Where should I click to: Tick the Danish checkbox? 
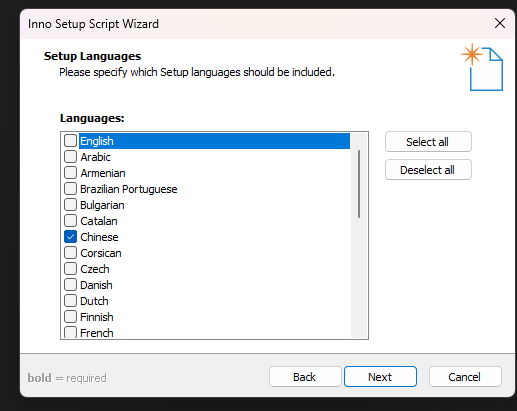(70, 285)
